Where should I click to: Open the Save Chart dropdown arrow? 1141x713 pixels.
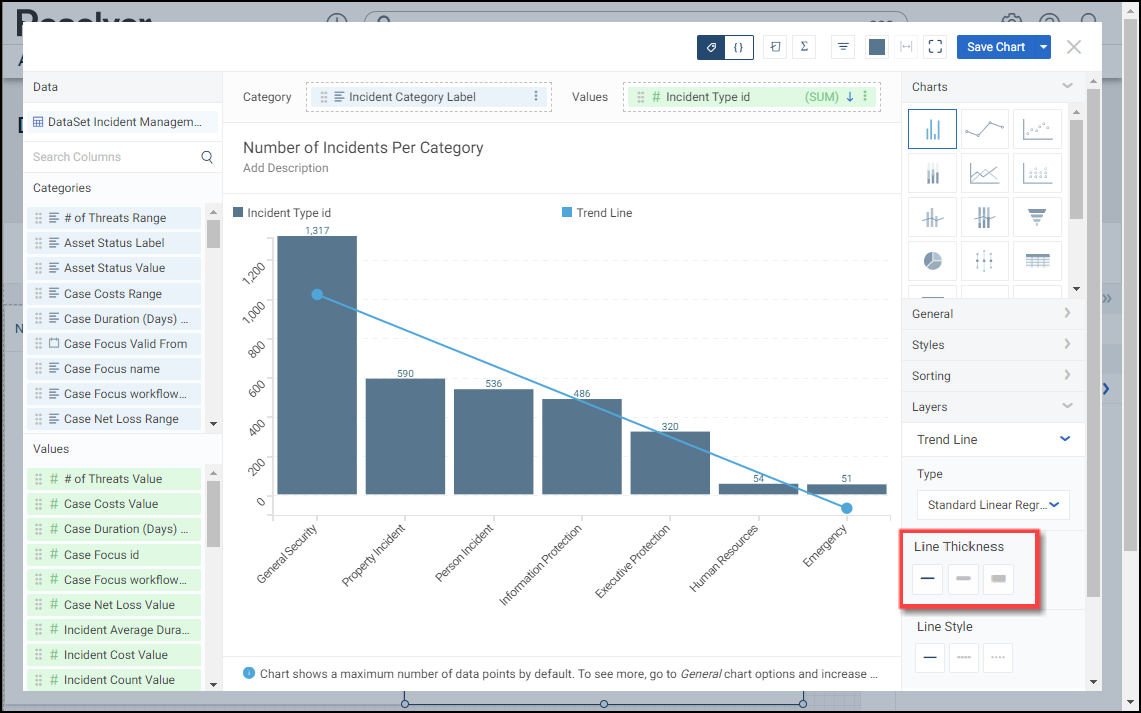point(1044,47)
